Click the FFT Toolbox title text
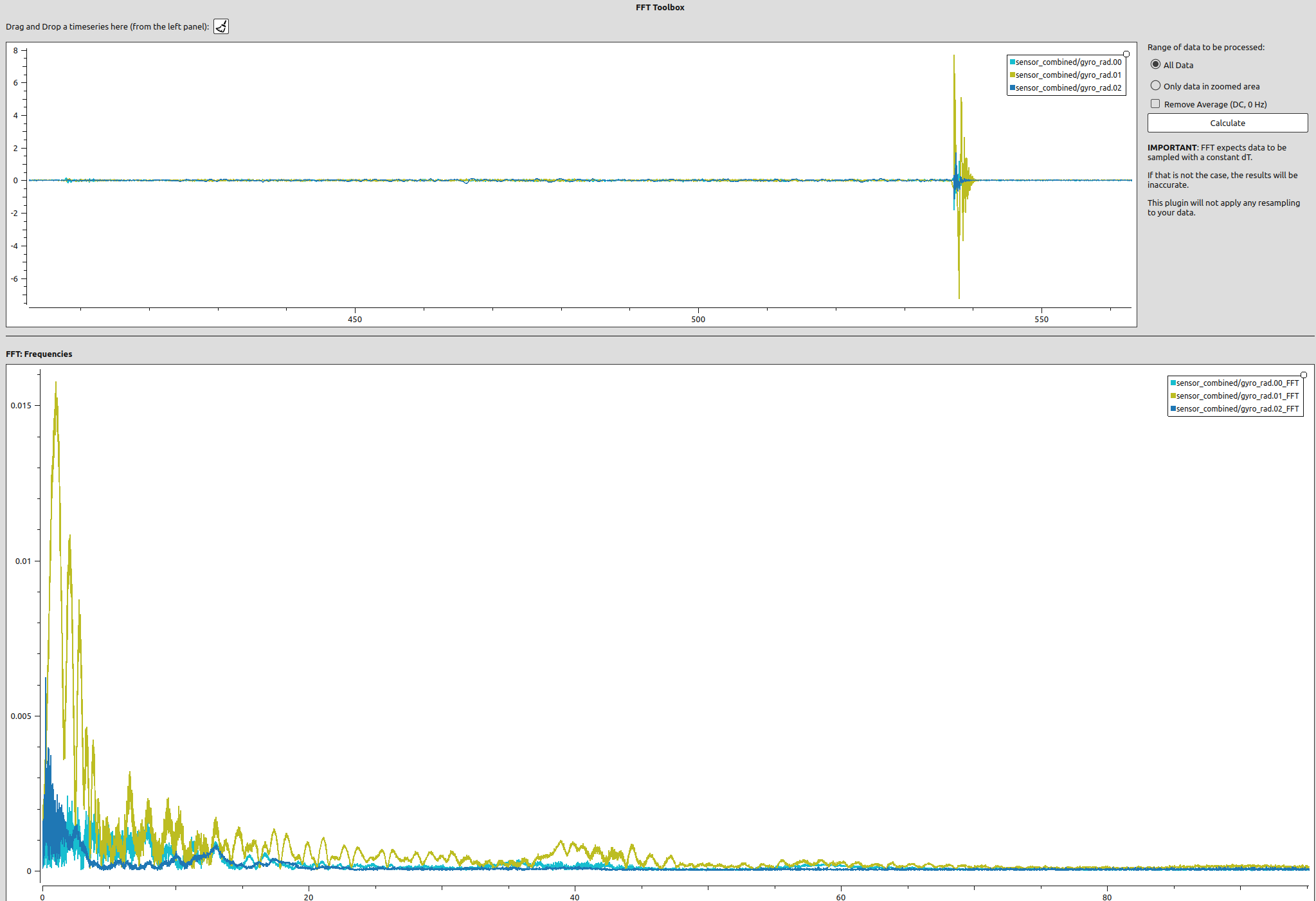 (x=660, y=8)
